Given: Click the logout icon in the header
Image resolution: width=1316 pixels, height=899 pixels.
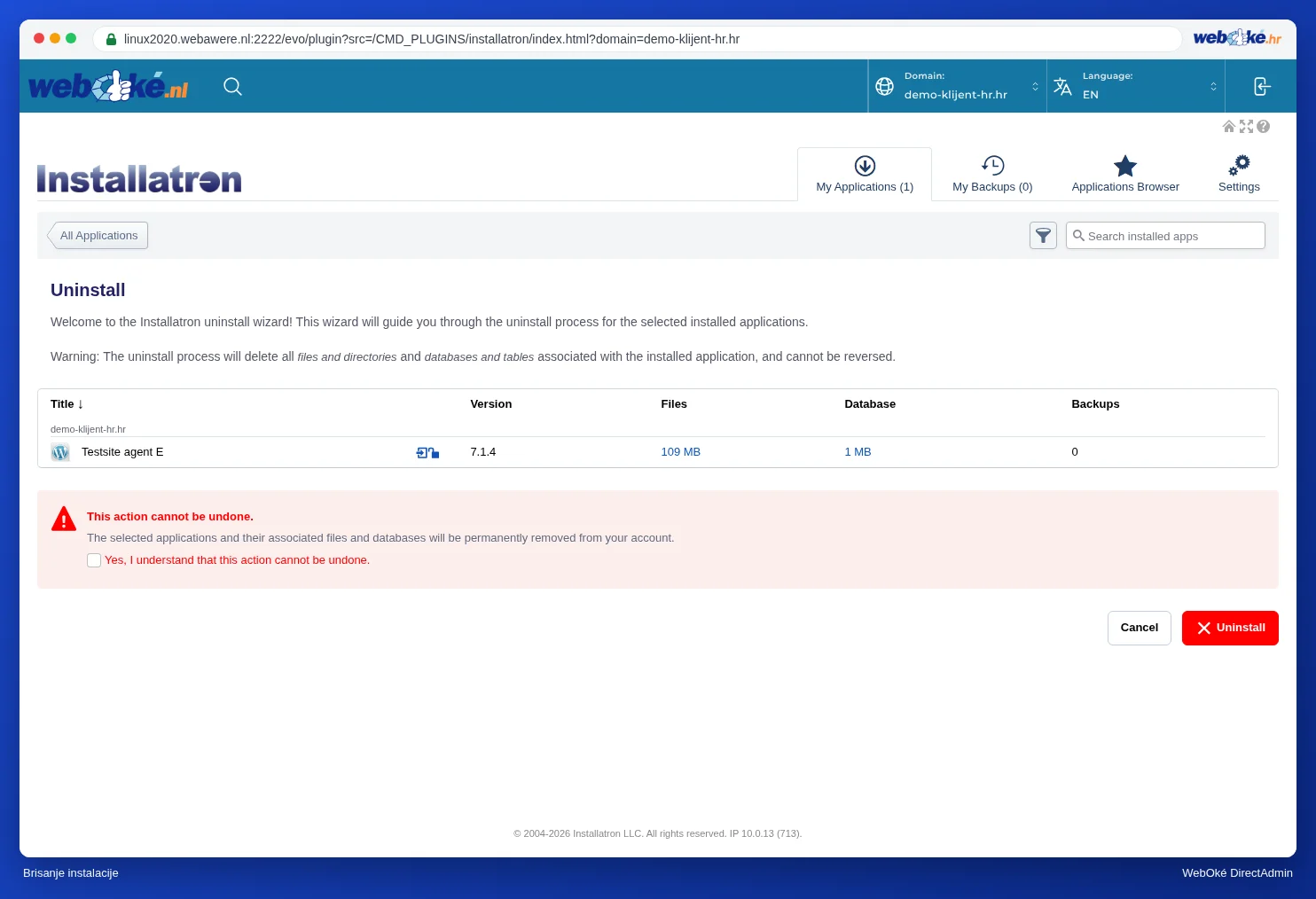Looking at the screenshot, I should click(x=1262, y=86).
